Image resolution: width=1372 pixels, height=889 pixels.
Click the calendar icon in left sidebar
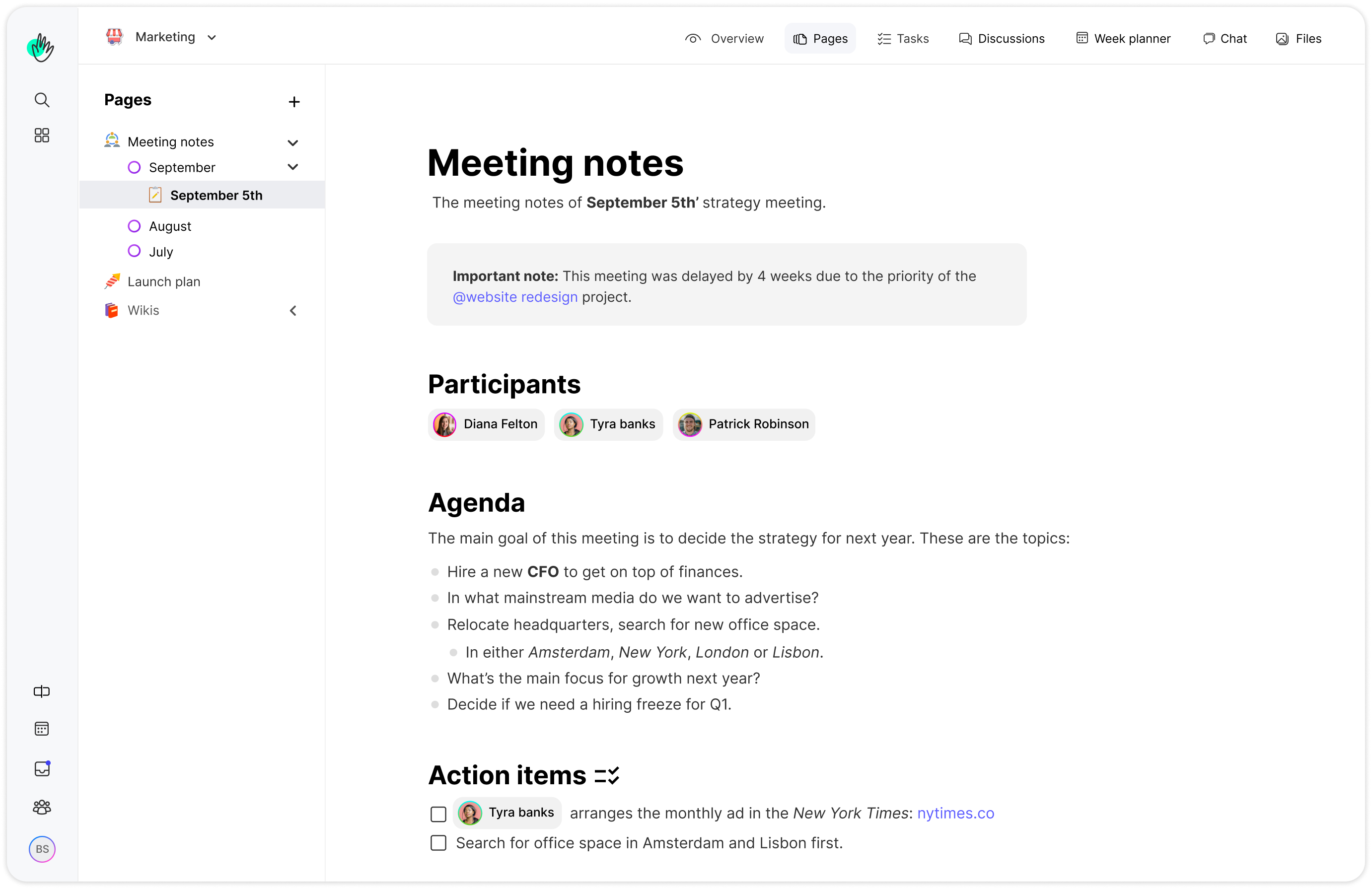(42, 729)
